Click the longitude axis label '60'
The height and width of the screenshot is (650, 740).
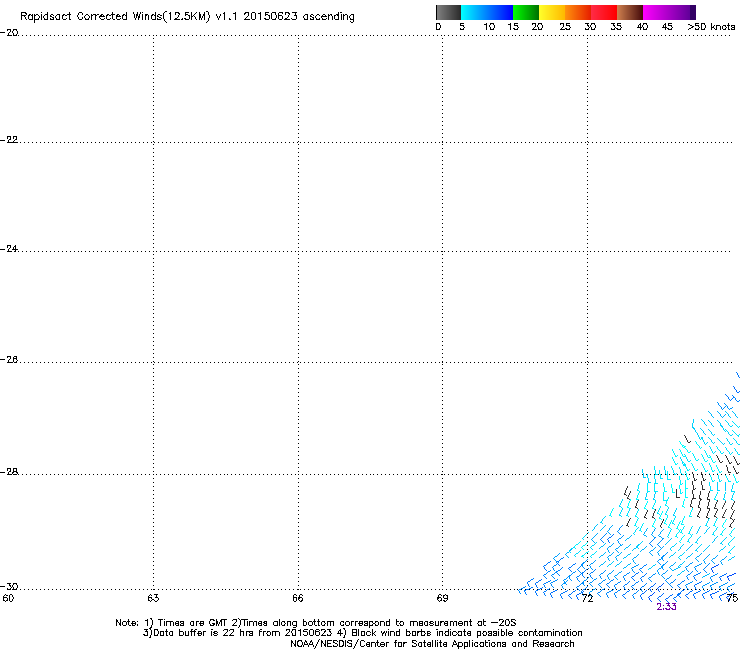click(8, 598)
